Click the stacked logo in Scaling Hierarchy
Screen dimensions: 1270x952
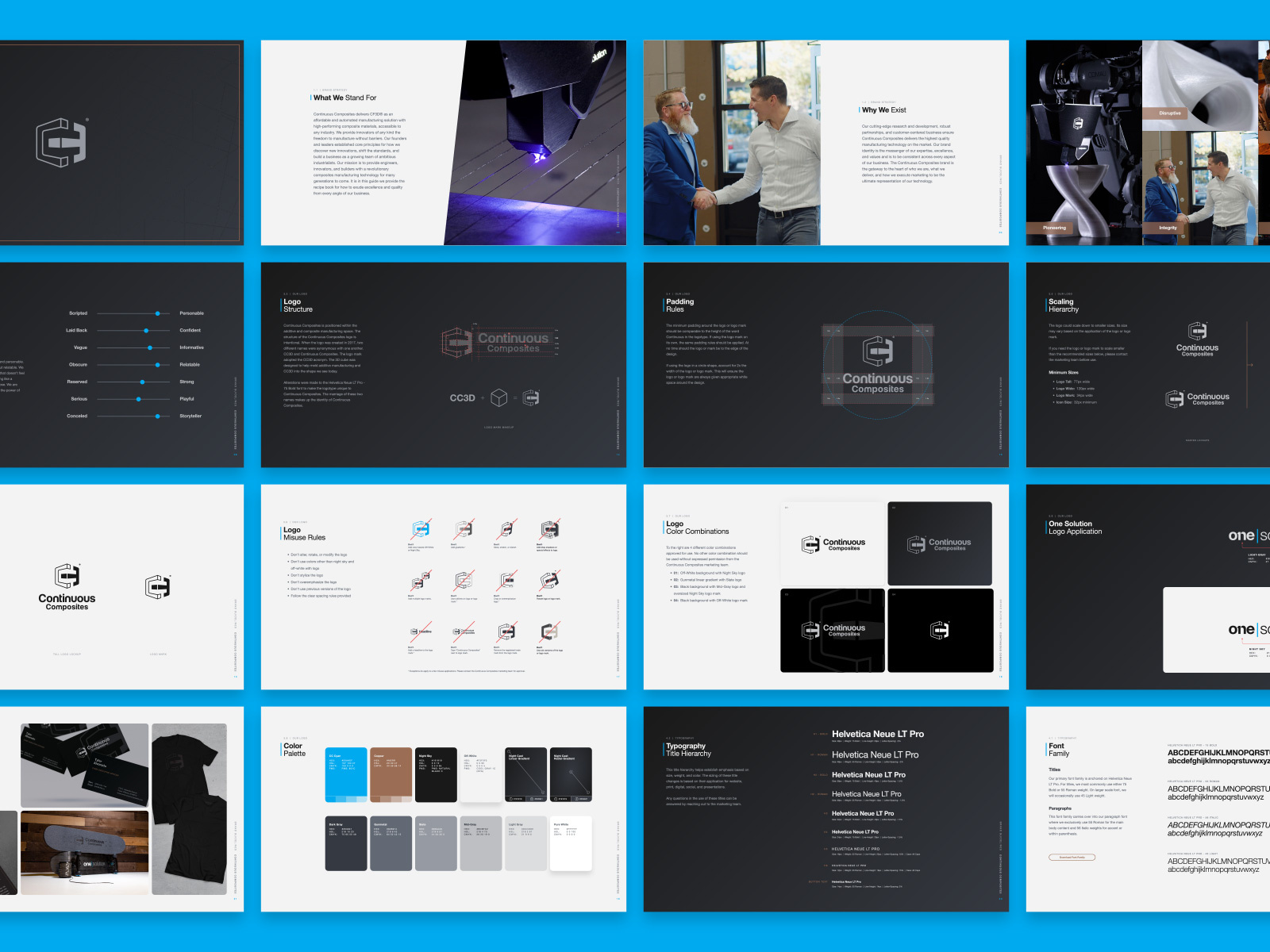click(1197, 340)
